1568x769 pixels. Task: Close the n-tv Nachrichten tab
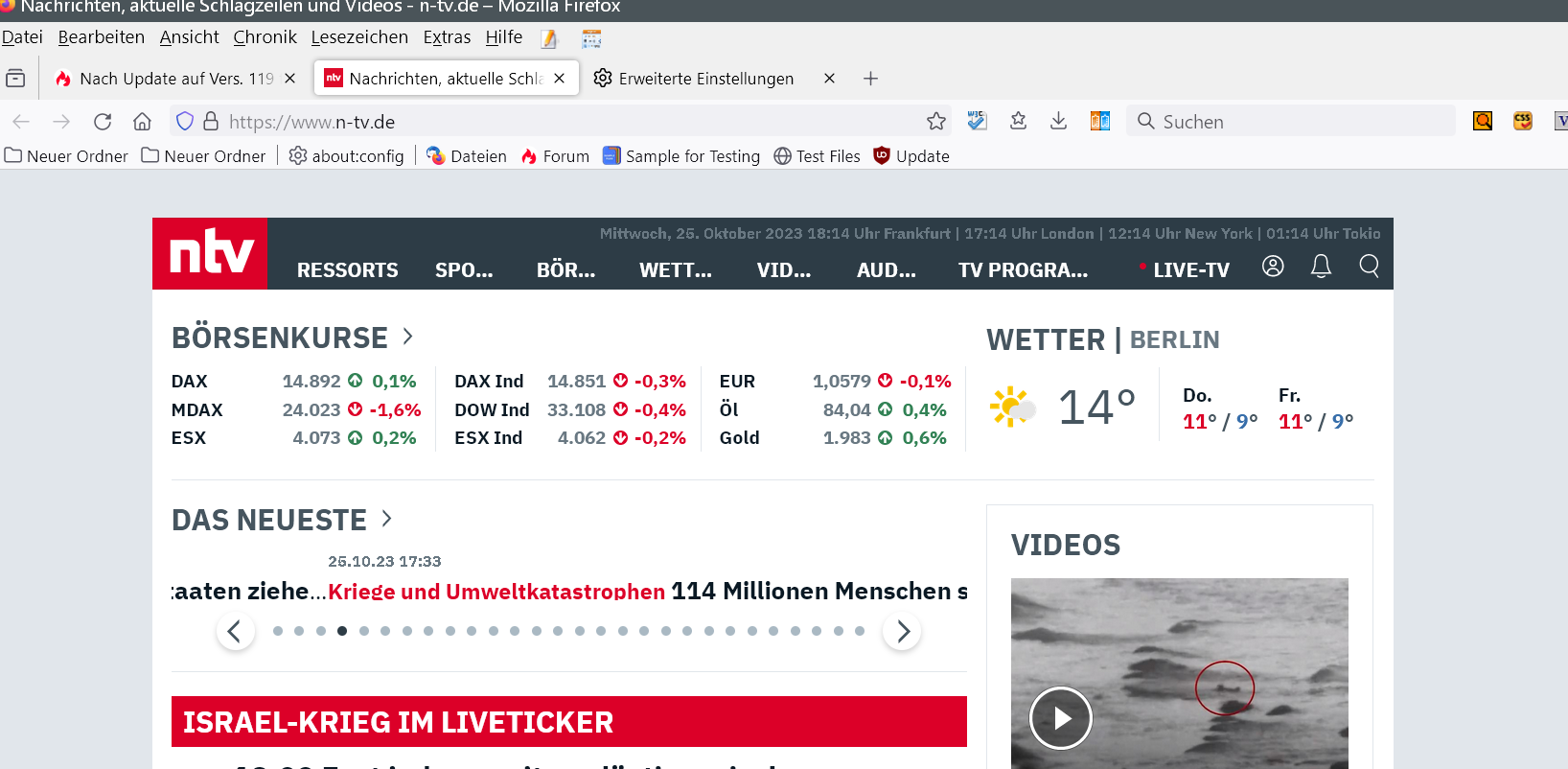560,79
